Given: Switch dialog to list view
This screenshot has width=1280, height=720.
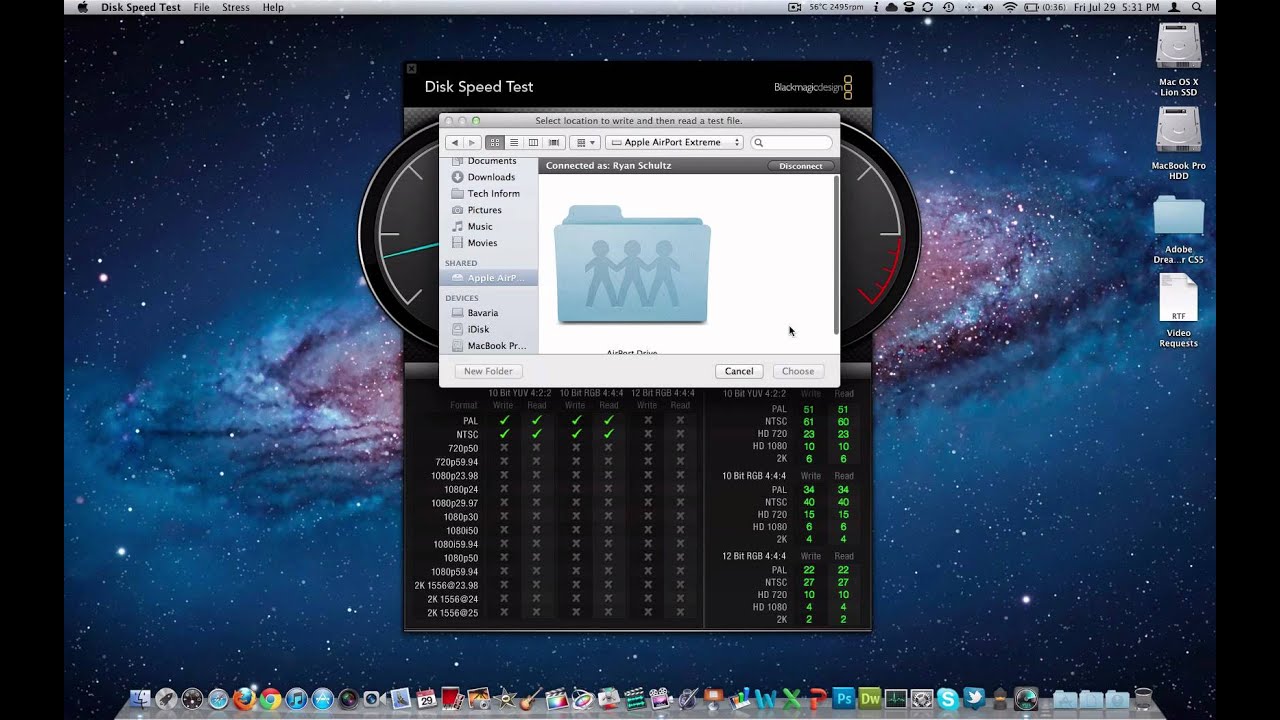Looking at the screenshot, I should pyautogui.click(x=514, y=142).
